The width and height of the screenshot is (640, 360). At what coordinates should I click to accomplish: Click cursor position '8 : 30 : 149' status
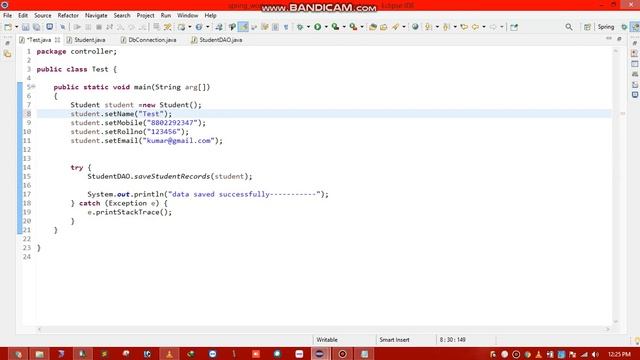point(452,340)
